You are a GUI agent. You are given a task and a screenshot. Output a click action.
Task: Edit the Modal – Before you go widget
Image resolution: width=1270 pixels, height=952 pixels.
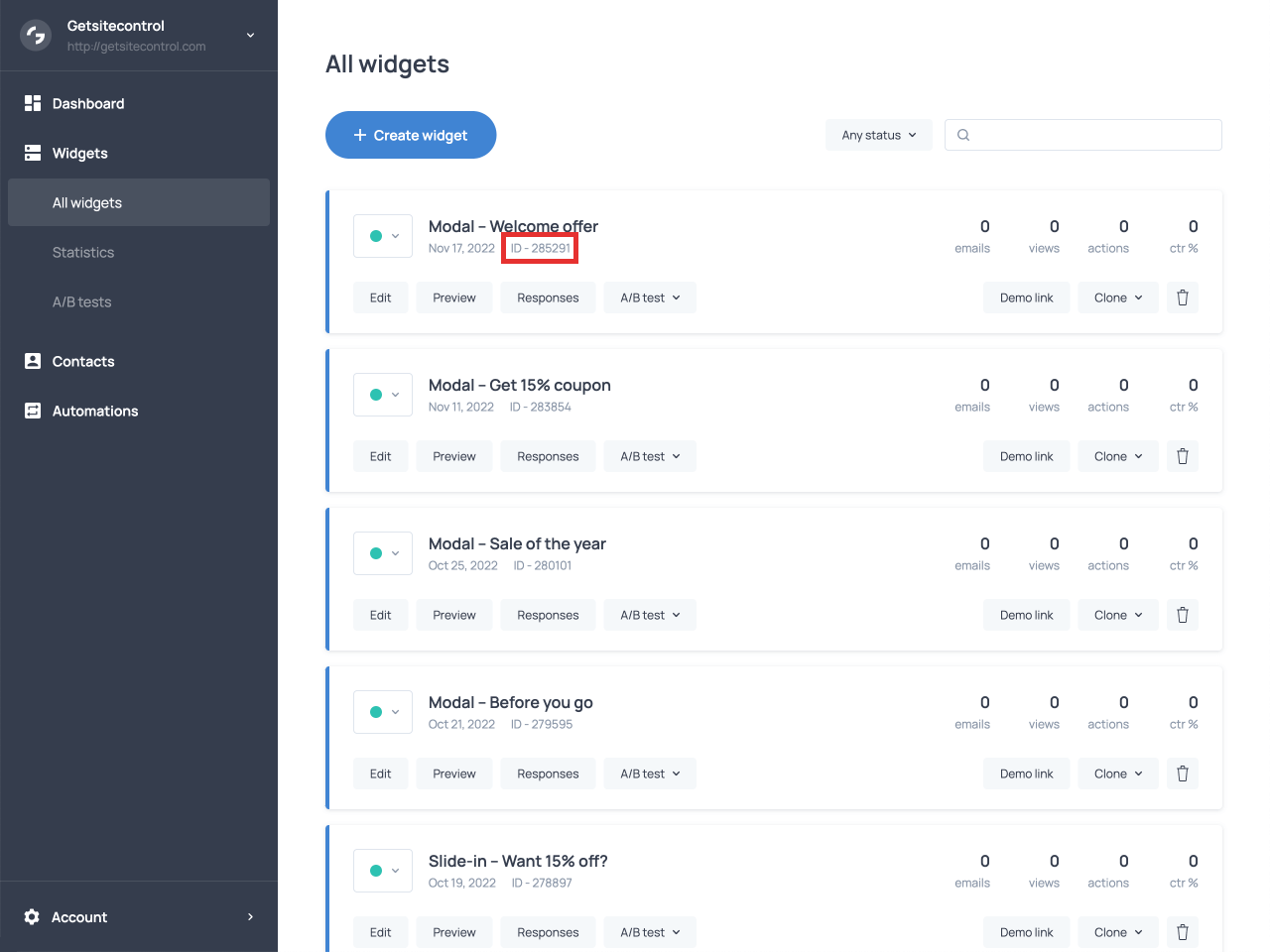[380, 773]
